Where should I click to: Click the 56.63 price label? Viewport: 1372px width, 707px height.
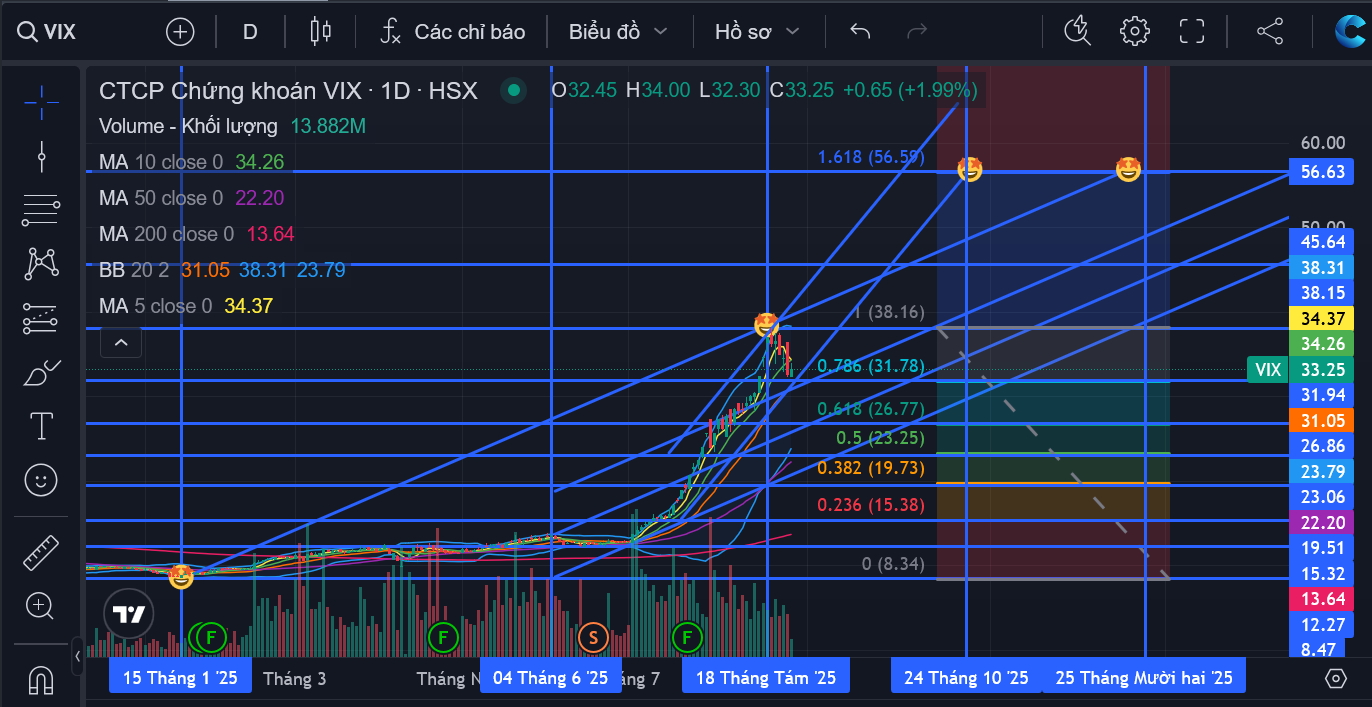(1322, 171)
